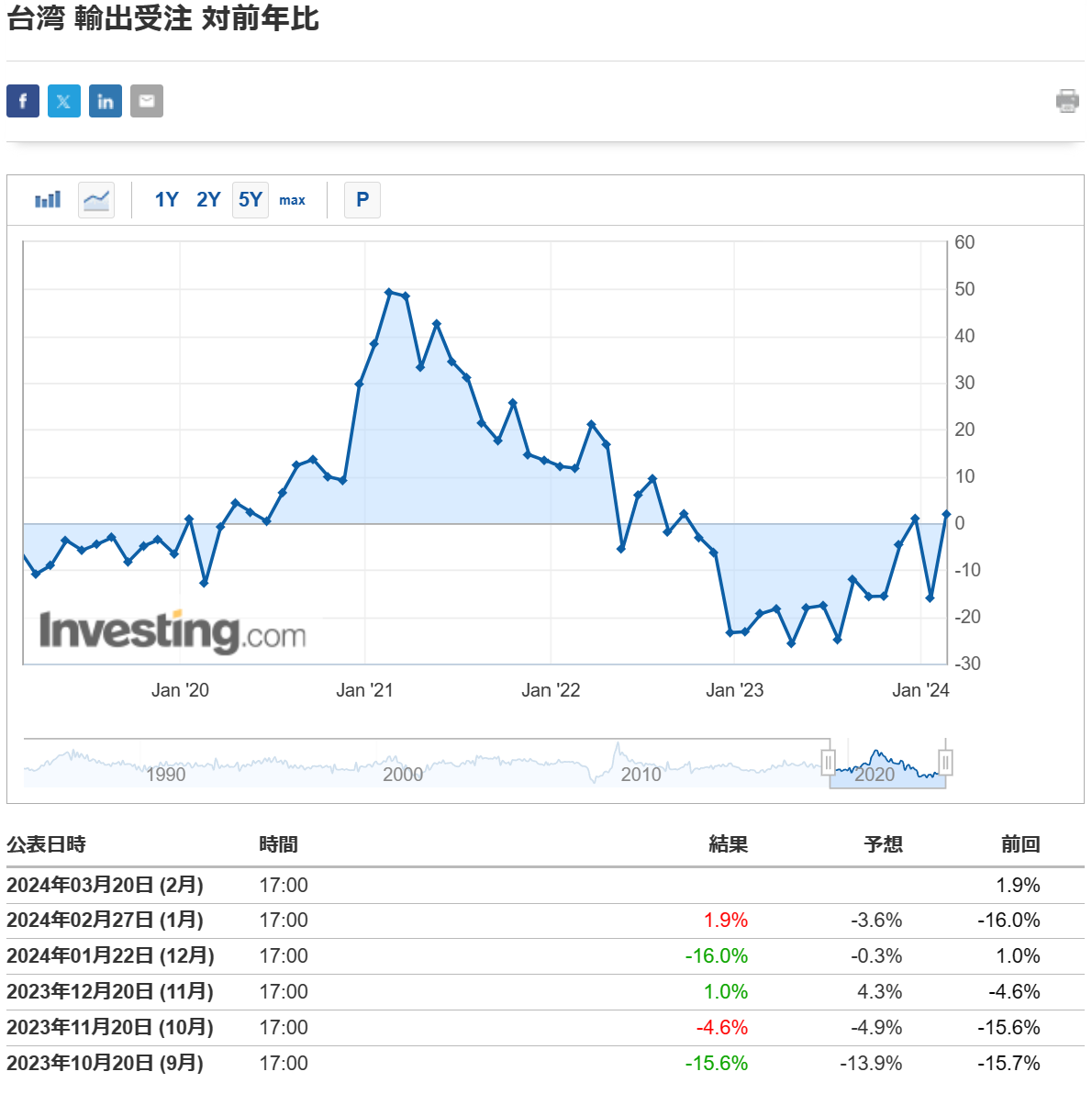Image resolution: width=1092 pixels, height=1094 pixels.
Task: Click the printer icon
Action: tap(1067, 101)
